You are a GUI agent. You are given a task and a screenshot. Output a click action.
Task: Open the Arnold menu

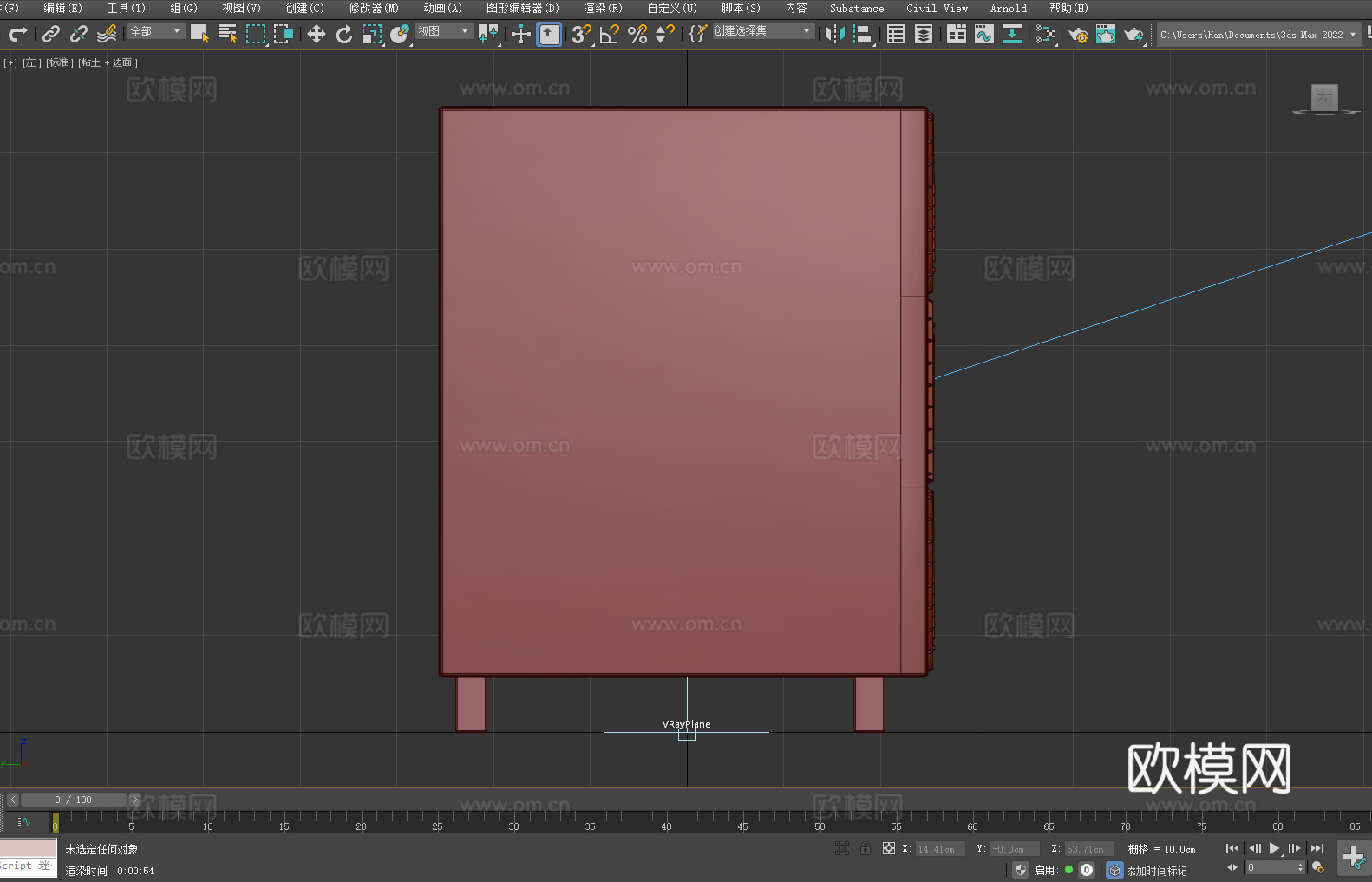coord(1009,8)
